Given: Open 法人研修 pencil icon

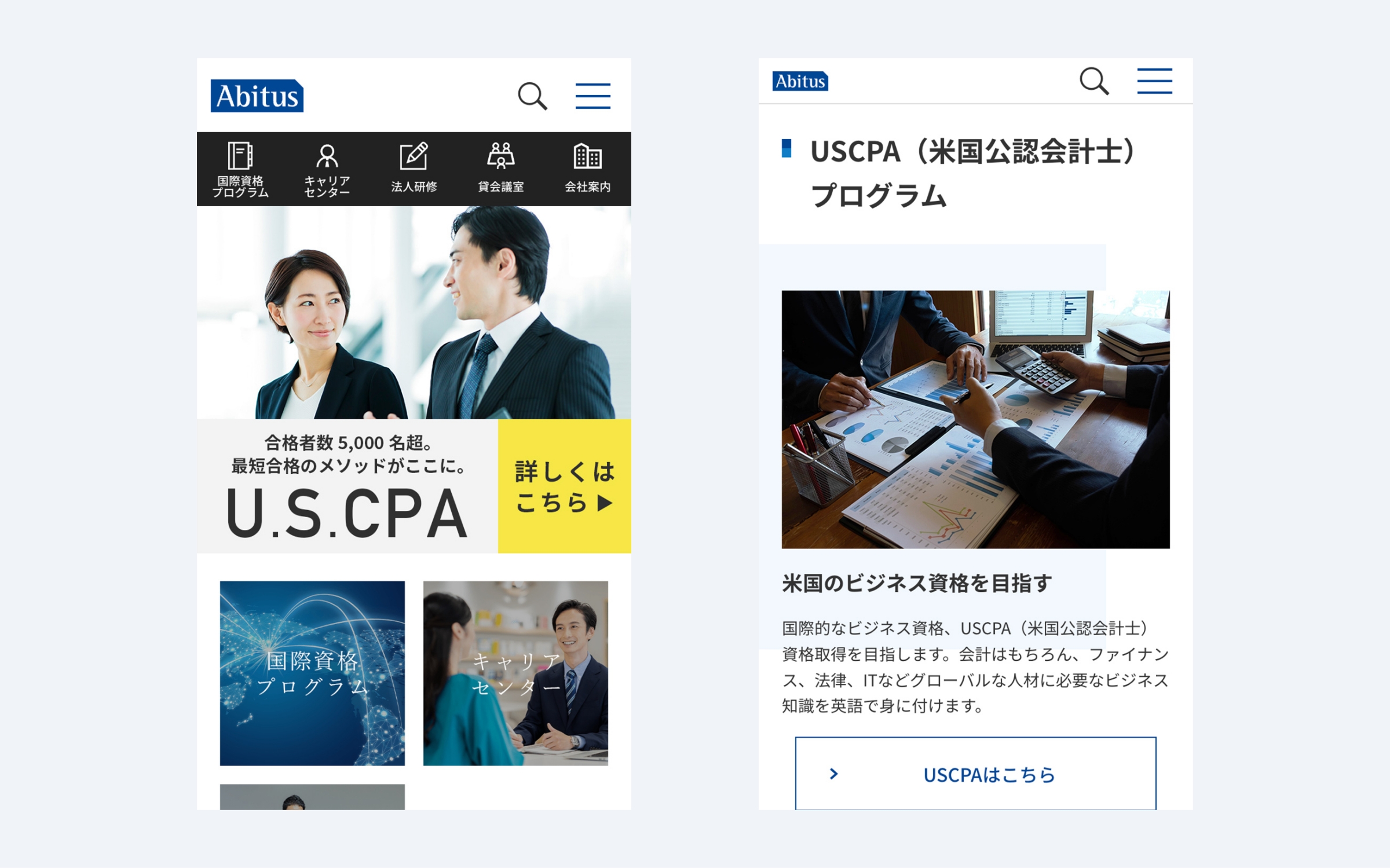Looking at the screenshot, I should 414,156.
